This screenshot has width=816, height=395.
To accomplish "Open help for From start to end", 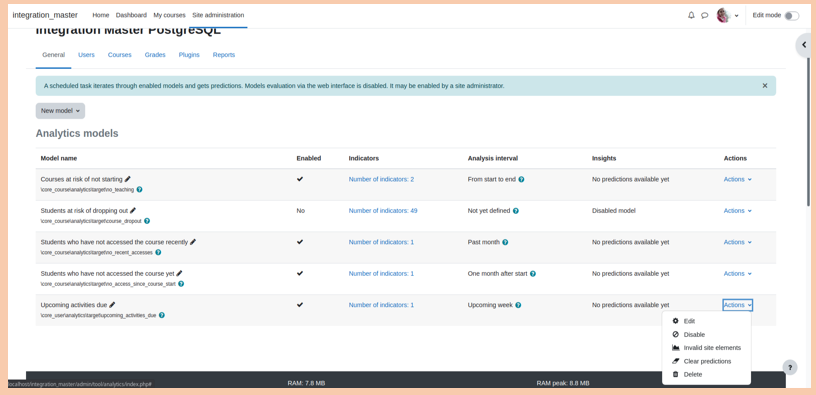I will pos(521,180).
